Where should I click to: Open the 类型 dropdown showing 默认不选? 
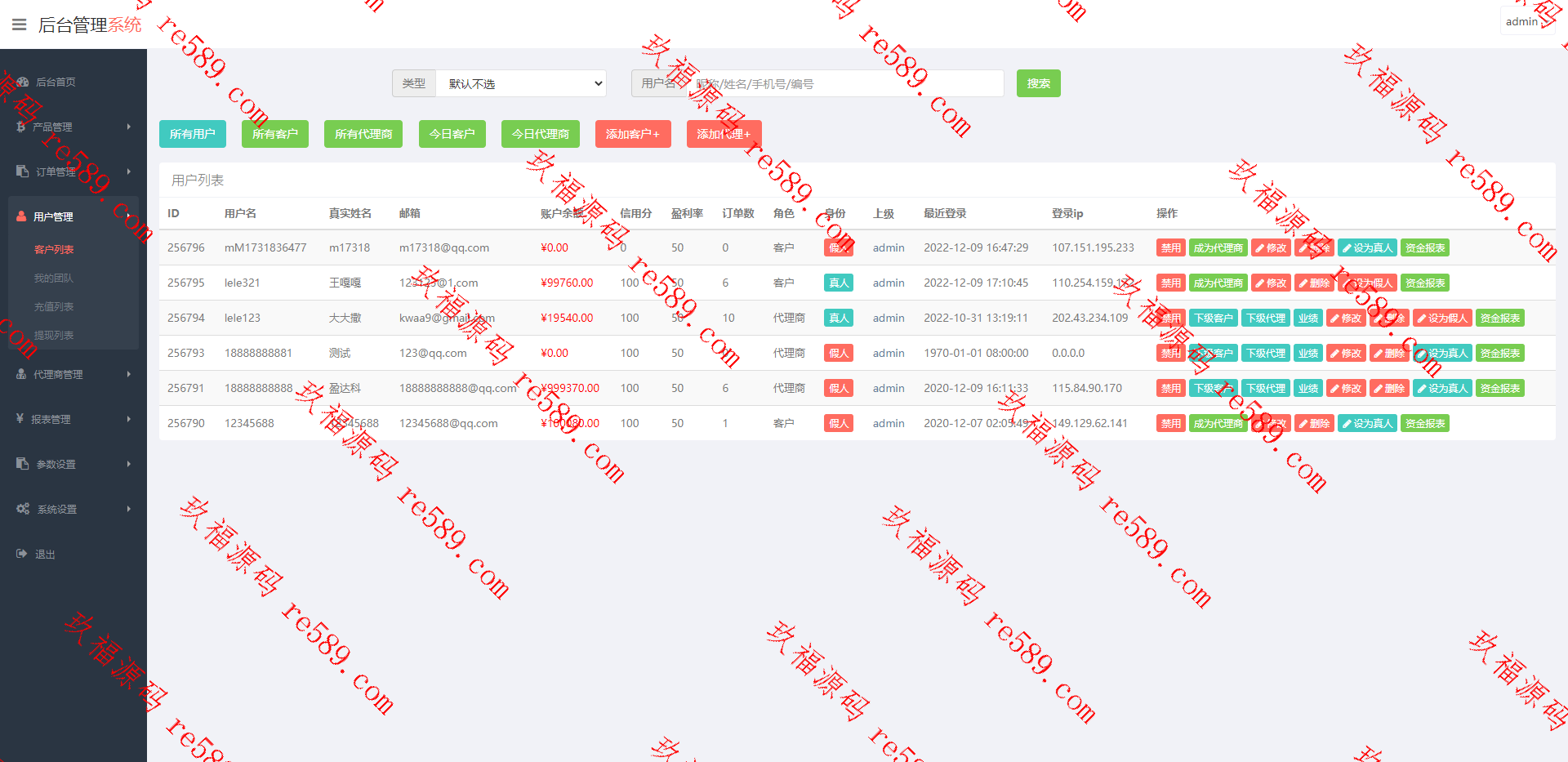click(521, 83)
